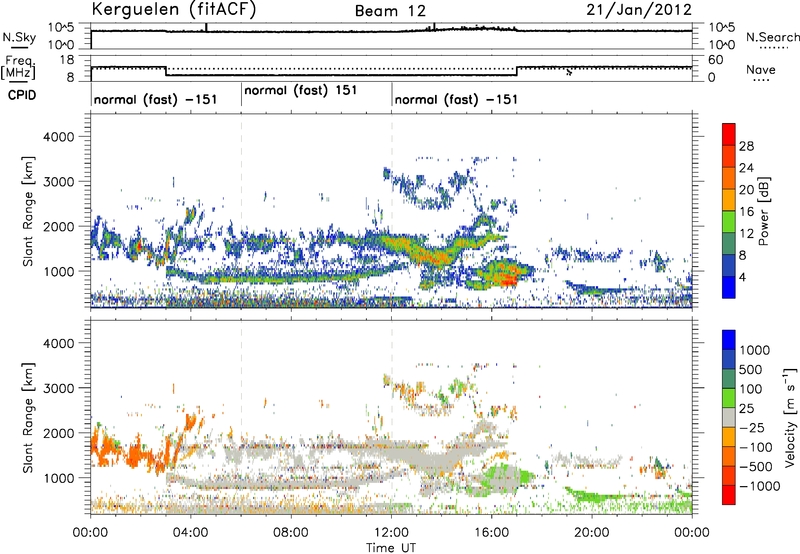Click the date '21/Jan/2012'
This screenshot has width=800, height=554.
639,10
